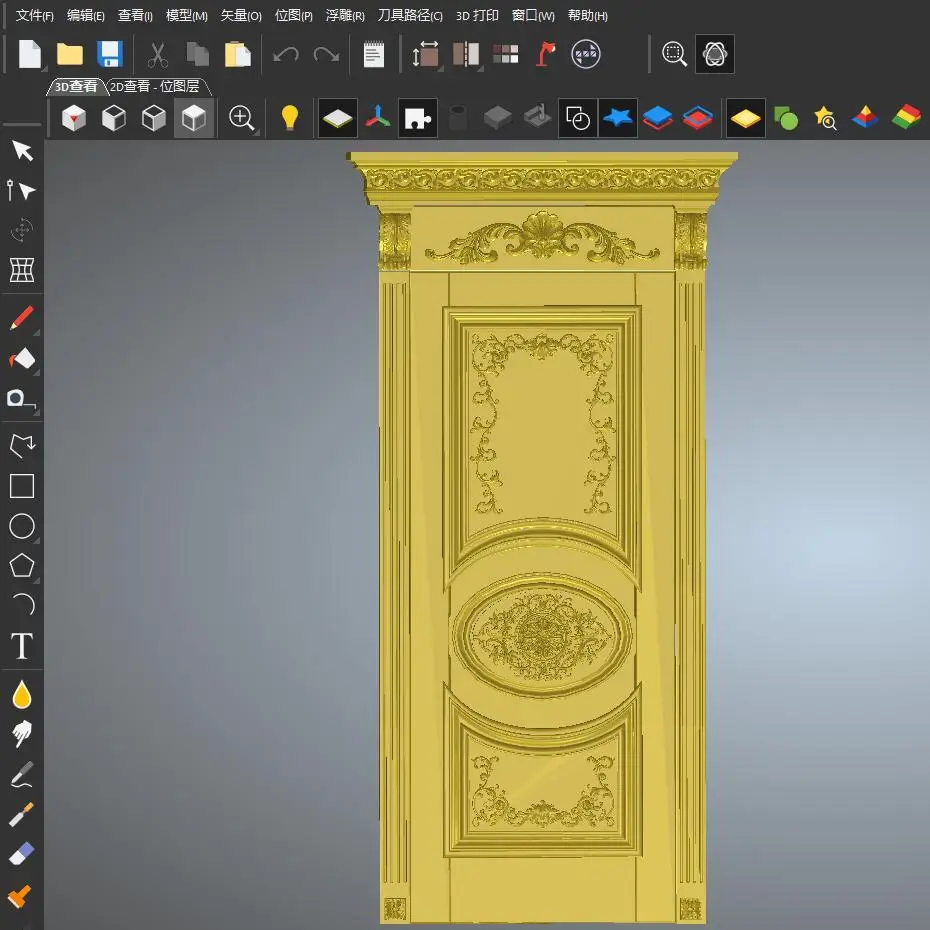The height and width of the screenshot is (930, 930).
Task: Open the notes notepad icon
Action: click(x=374, y=55)
